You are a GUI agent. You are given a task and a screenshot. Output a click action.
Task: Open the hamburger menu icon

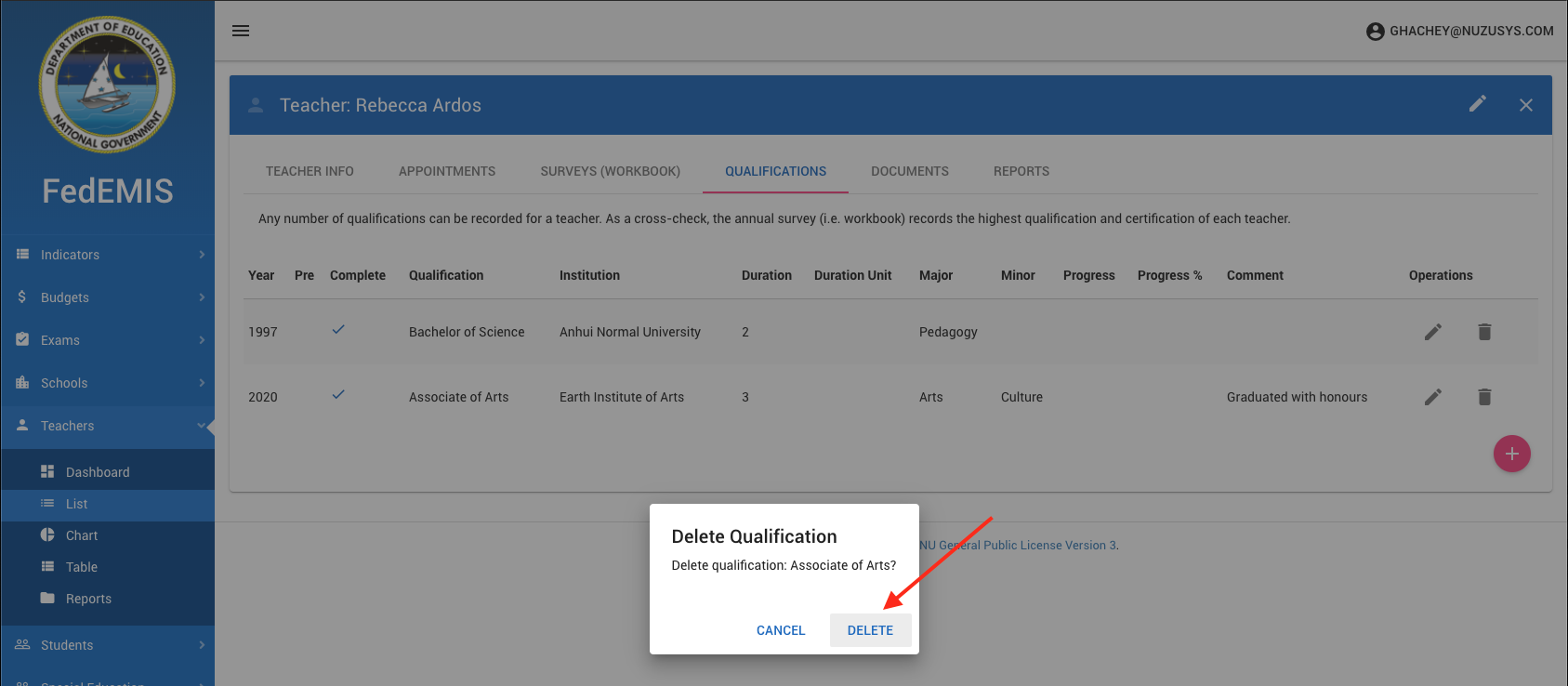(x=241, y=31)
